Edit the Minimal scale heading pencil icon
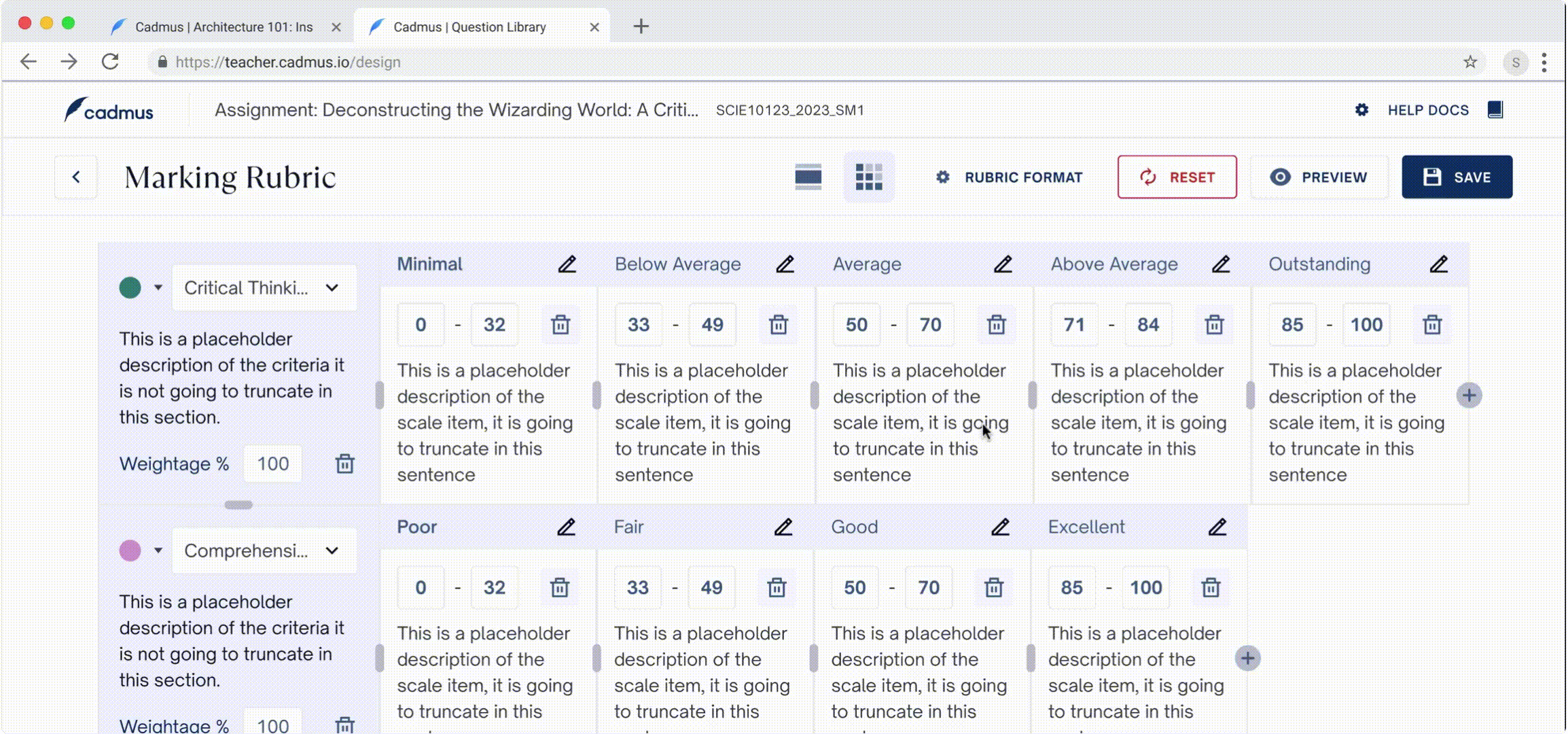The width and height of the screenshot is (1568, 734). [x=567, y=264]
